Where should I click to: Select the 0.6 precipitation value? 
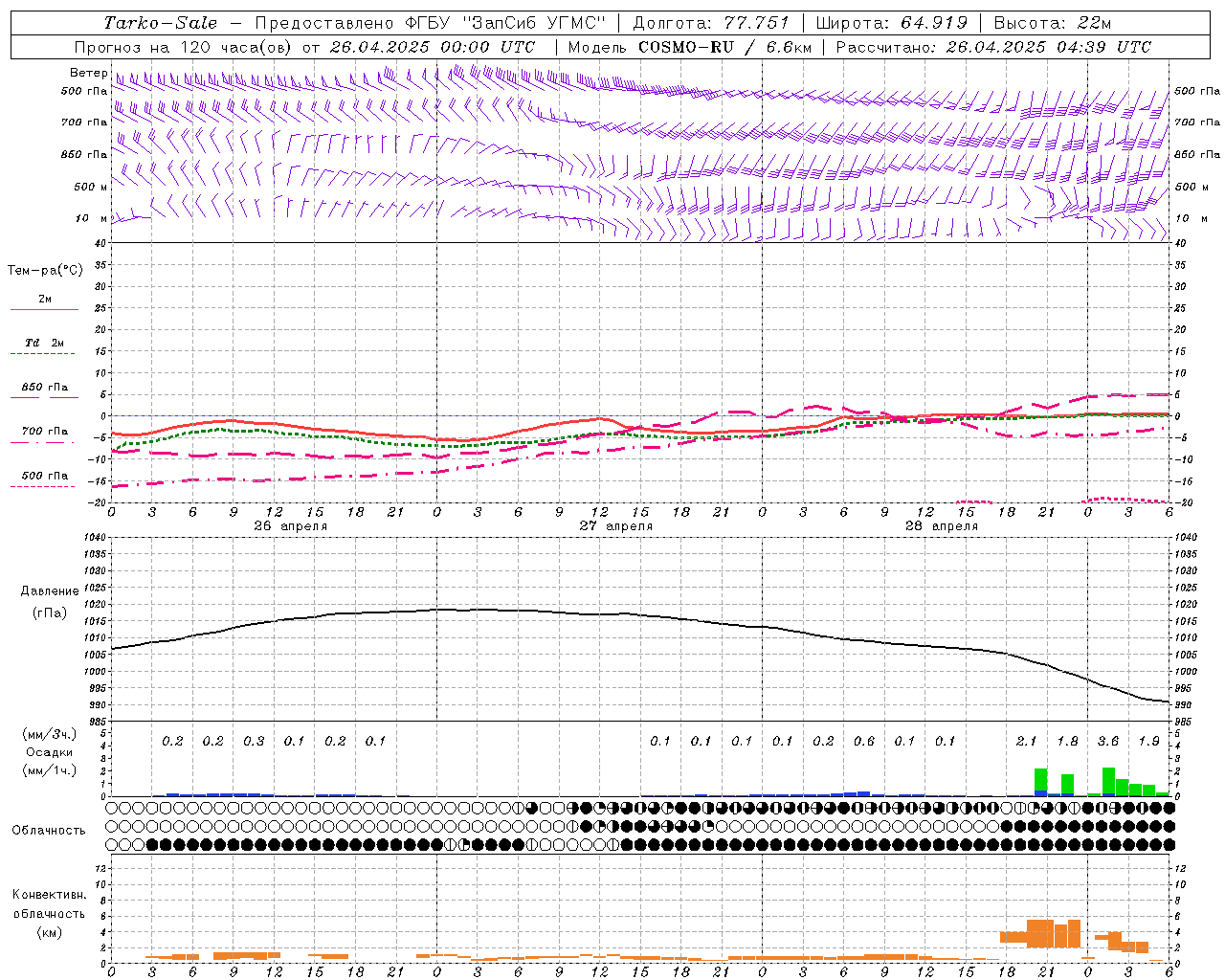pyautogui.click(x=863, y=742)
